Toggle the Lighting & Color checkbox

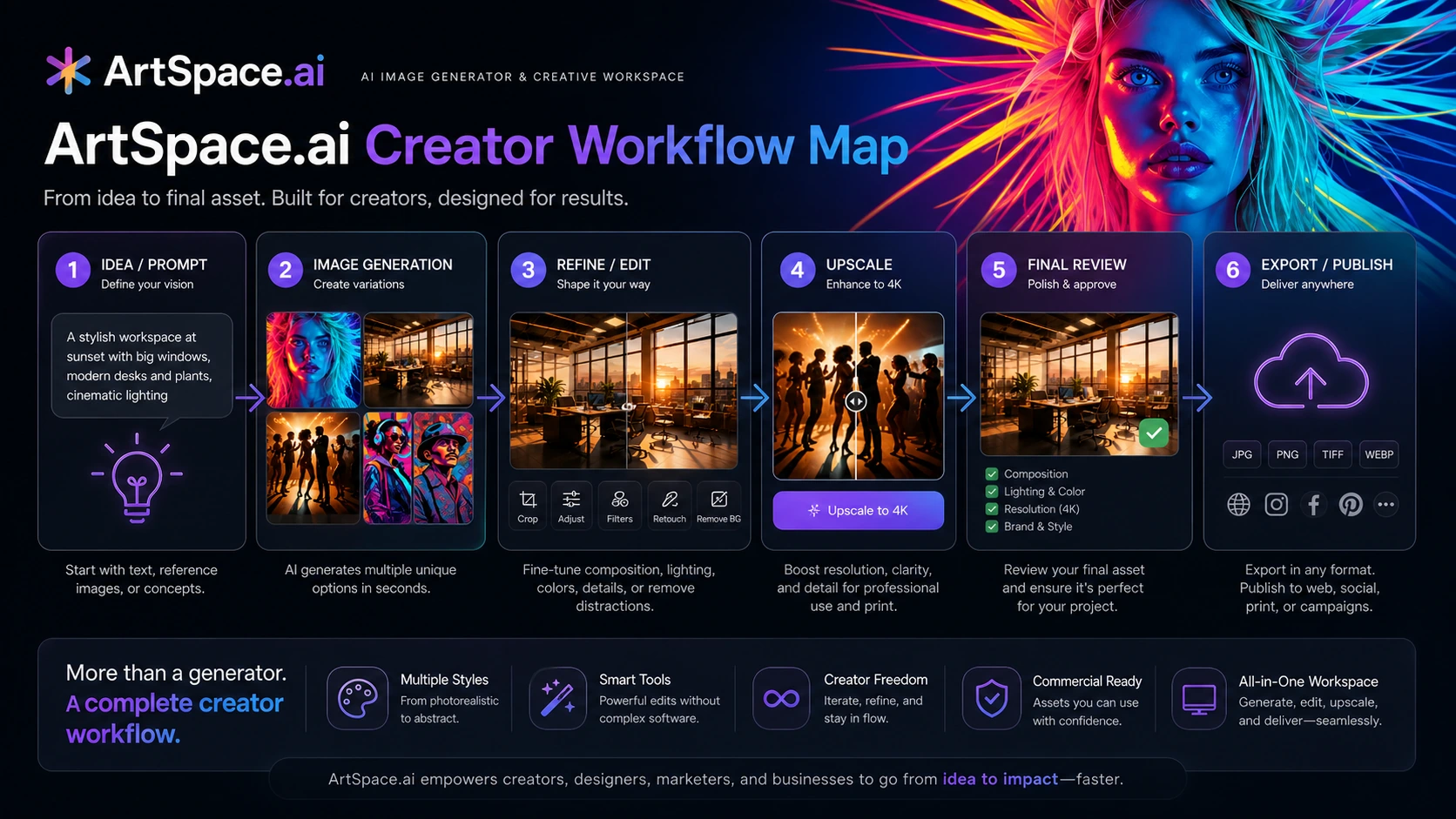[992, 492]
